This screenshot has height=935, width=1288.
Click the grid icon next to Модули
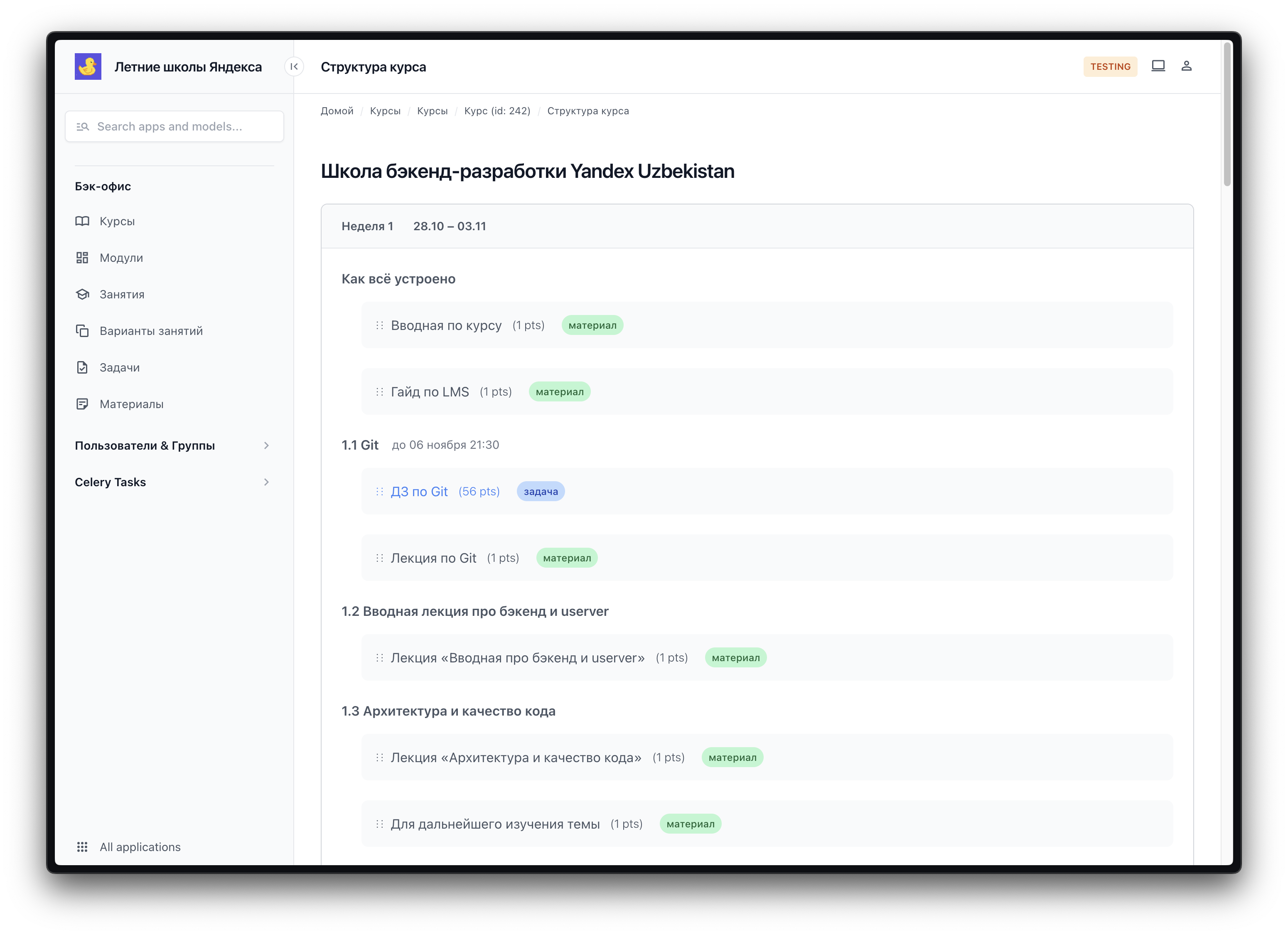coord(82,258)
